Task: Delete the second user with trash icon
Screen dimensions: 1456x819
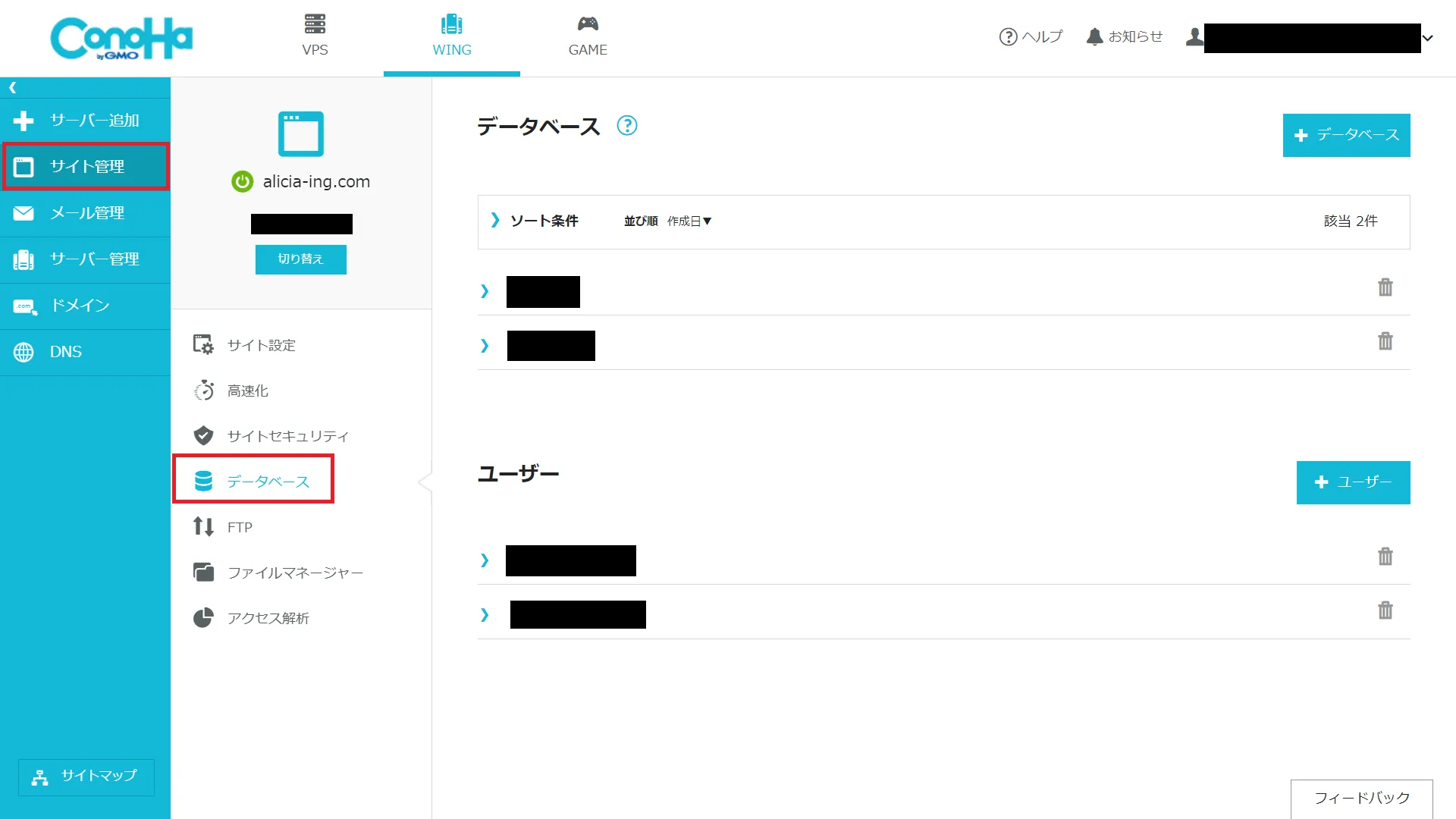Action: coord(1385,610)
